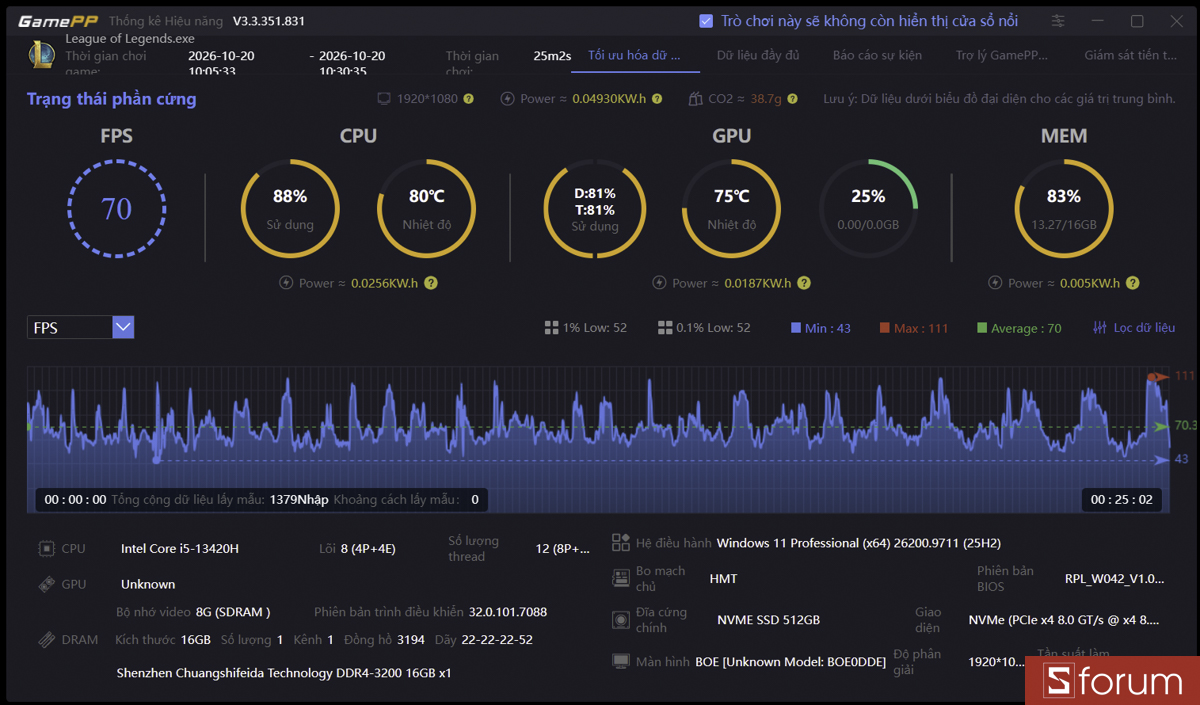Viewport: 1200px width, 705px height.
Task: Click help icon beside MEM power 0.005KW.h
Action: (x=1133, y=283)
